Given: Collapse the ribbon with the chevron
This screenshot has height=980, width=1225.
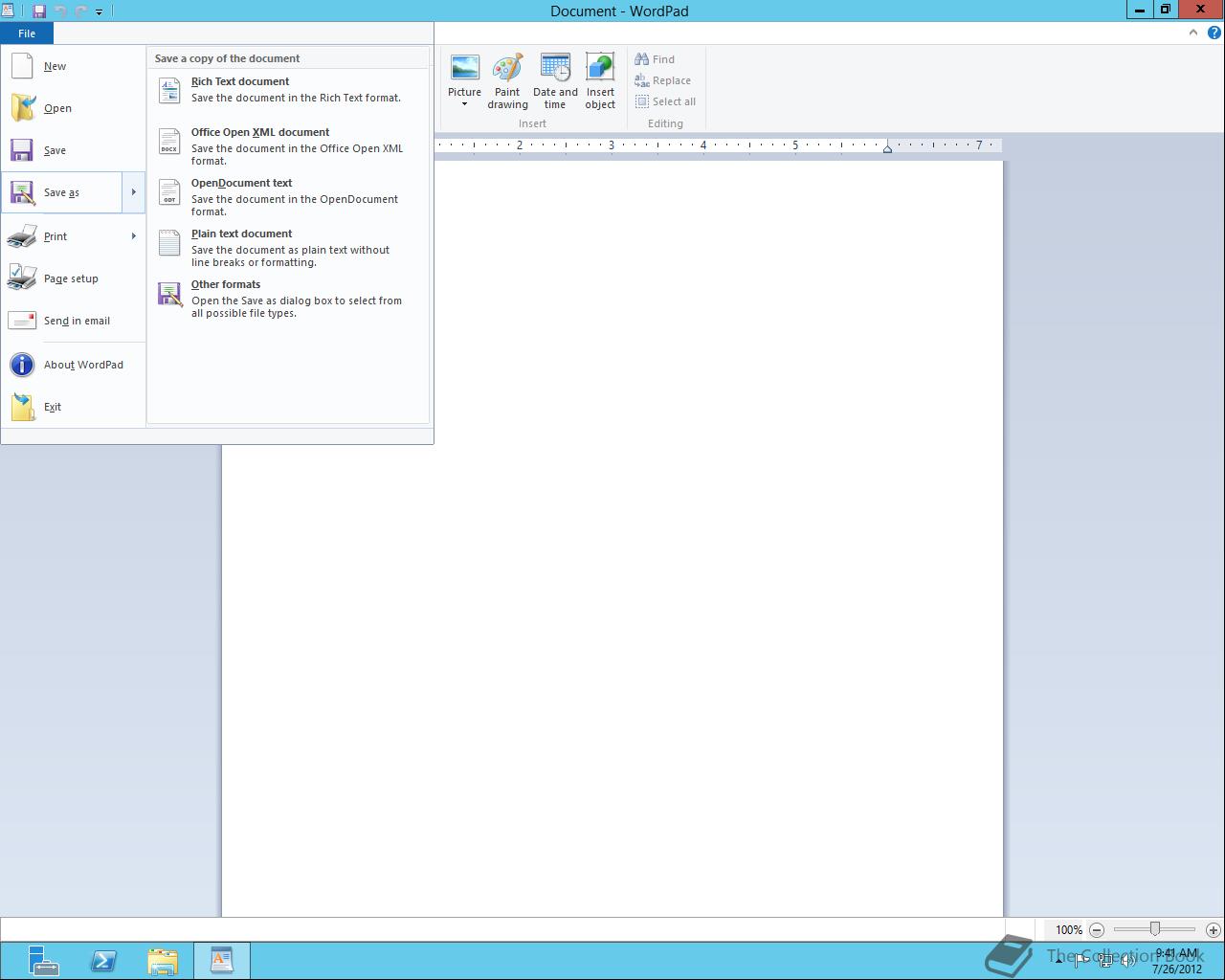Looking at the screenshot, I should tap(1193, 33).
